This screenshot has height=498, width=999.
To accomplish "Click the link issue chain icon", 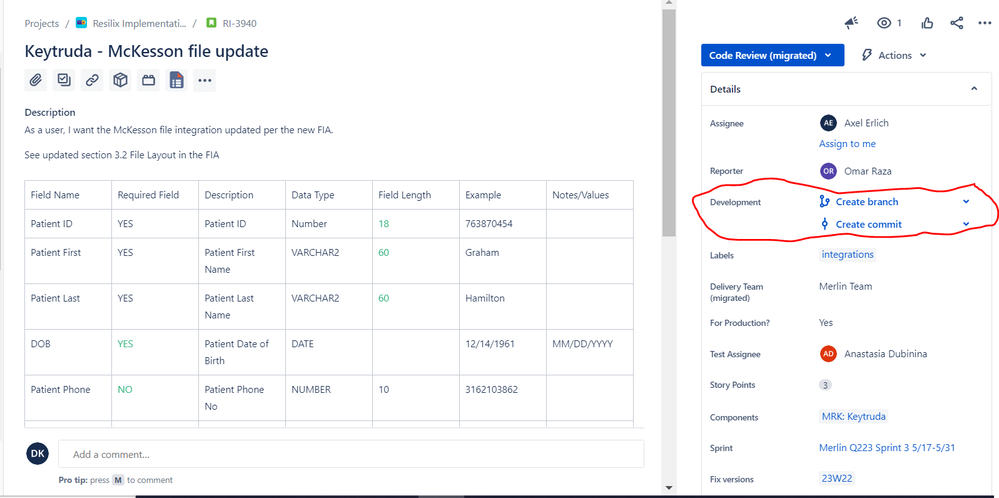I will pyautogui.click(x=92, y=80).
